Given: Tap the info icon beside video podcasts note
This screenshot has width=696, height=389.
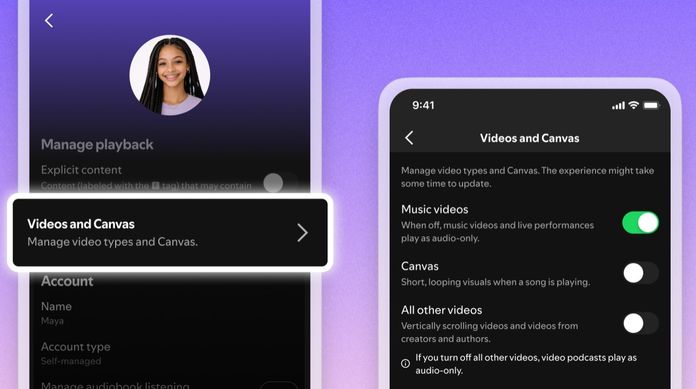Looking at the screenshot, I should tap(405, 363).
